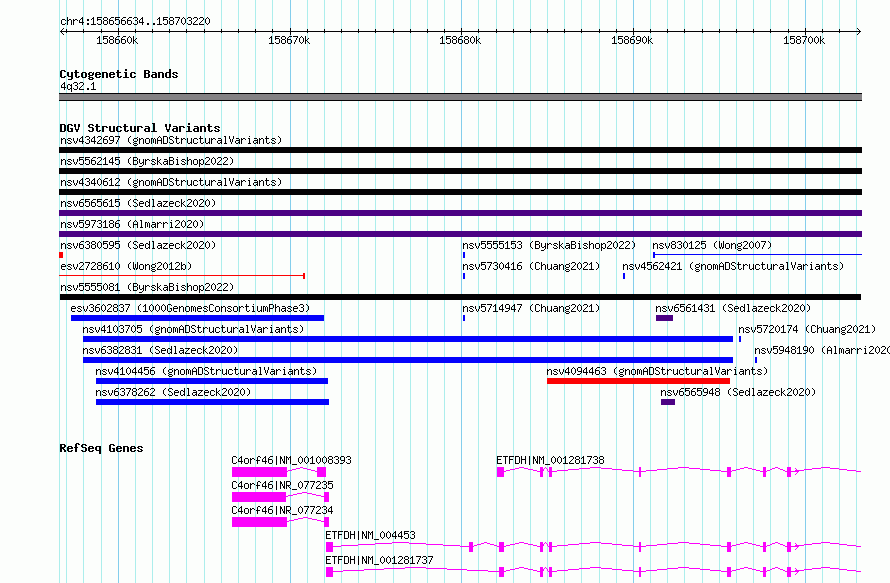Image resolution: width=890 pixels, height=583 pixels.
Task: Select the purple bar under nsv6565615
Action: (x=460, y=213)
